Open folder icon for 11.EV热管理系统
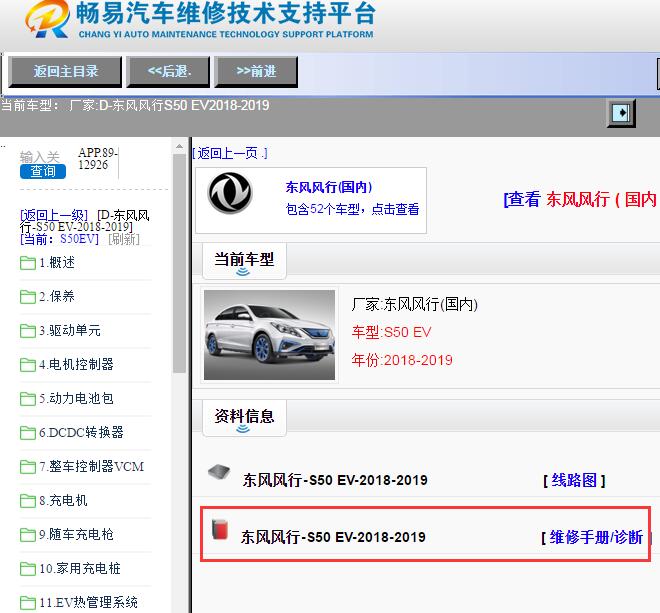This screenshot has width=660, height=613. [x=28, y=603]
